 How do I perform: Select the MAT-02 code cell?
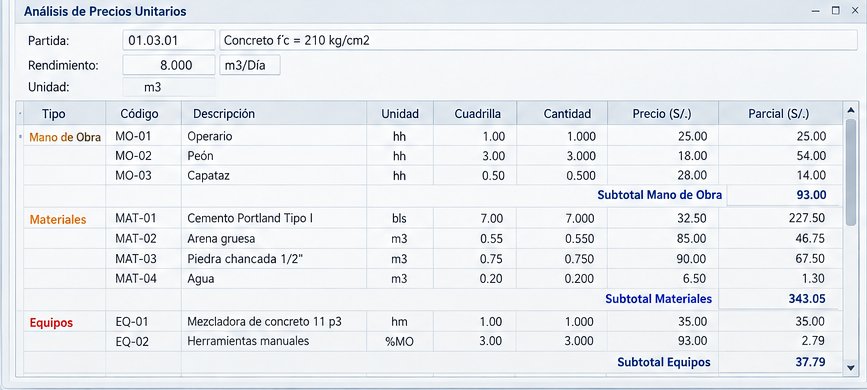coord(143,239)
